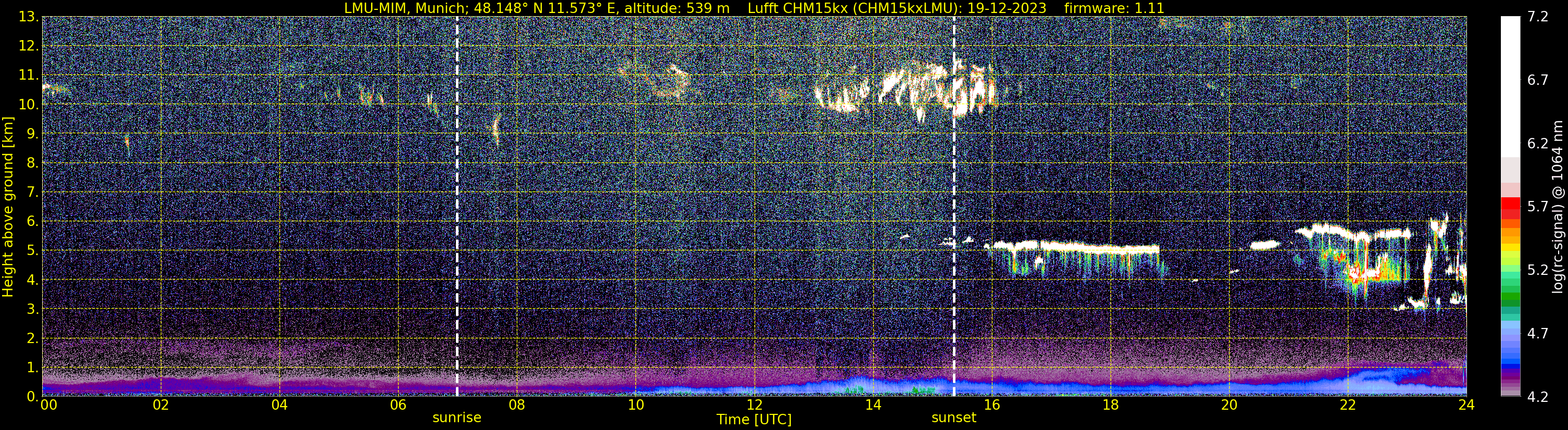The width and height of the screenshot is (1568, 430).
Task: Click the time tick label '16'
Action: pyautogui.click(x=991, y=405)
